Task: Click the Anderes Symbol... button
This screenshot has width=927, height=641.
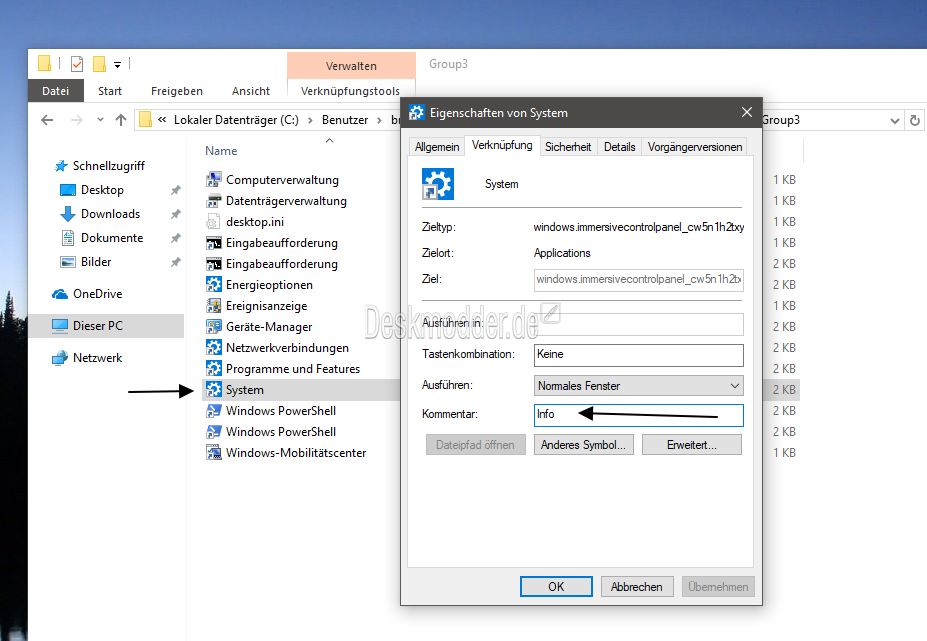Action: [x=584, y=445]
